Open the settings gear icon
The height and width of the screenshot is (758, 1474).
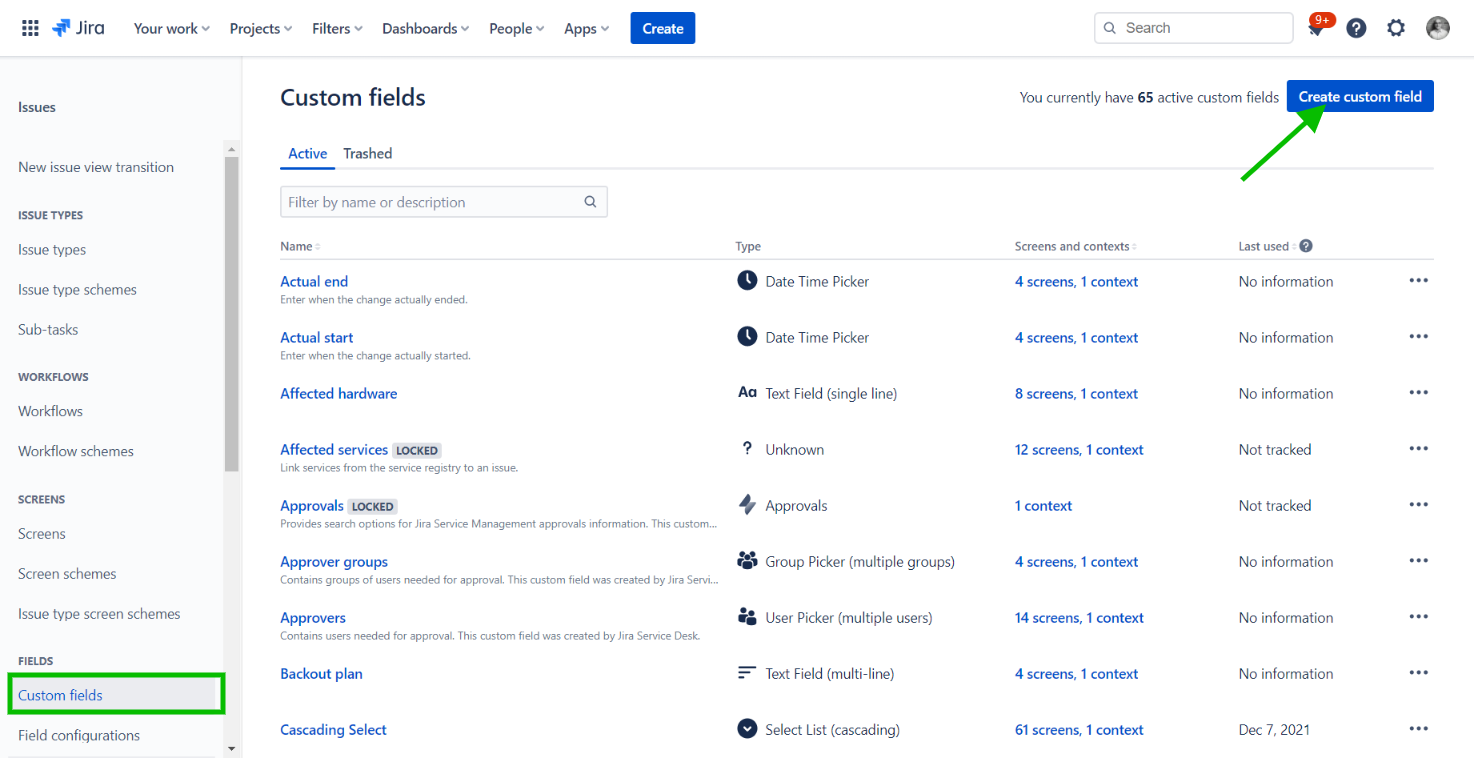pos(1396,28)
